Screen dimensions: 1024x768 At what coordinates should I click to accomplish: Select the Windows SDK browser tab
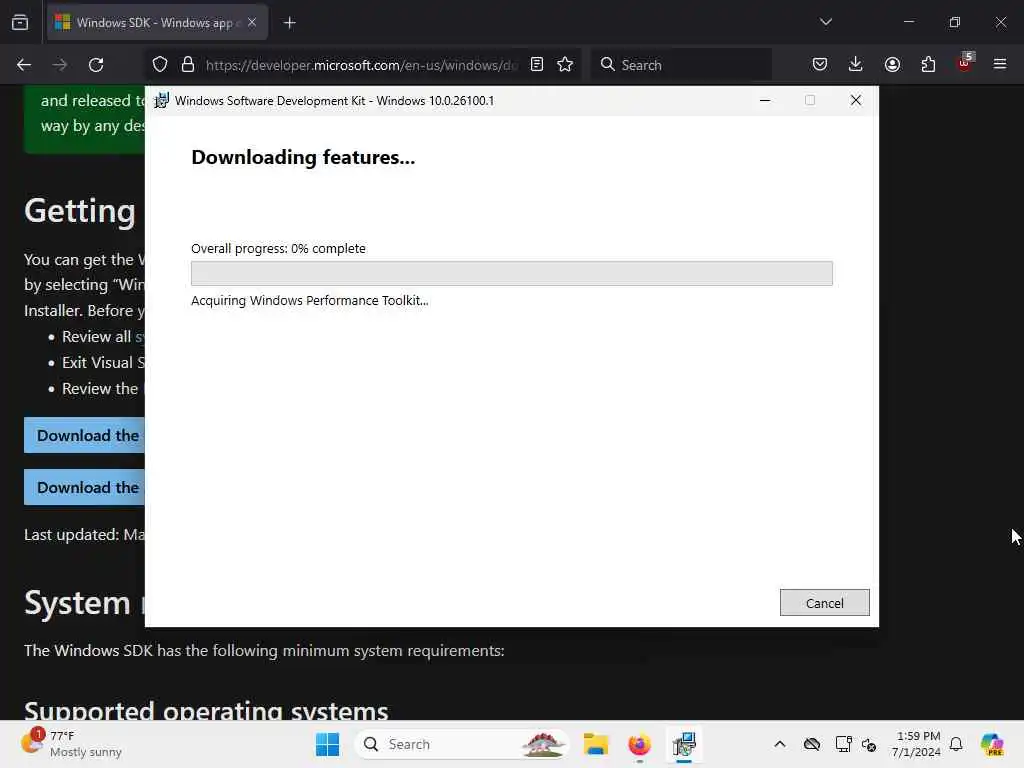click(x=155, y=23)
